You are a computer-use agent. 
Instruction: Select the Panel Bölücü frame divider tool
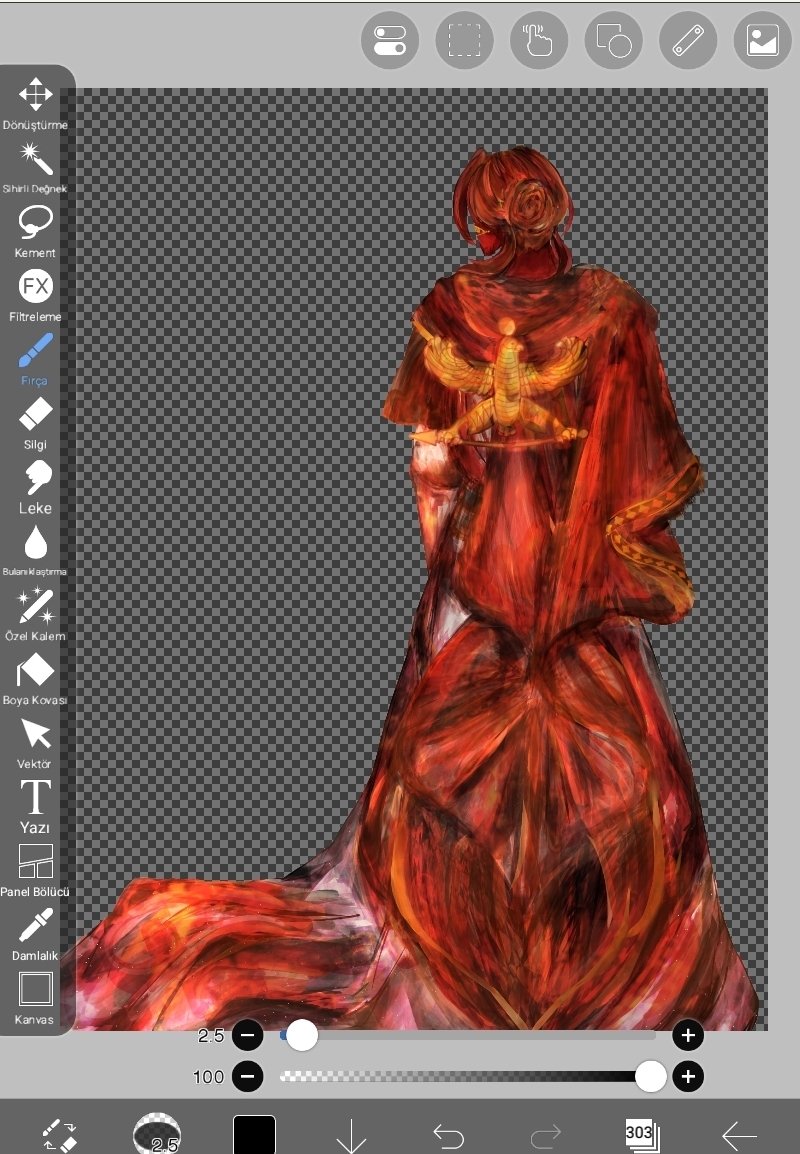35,871
